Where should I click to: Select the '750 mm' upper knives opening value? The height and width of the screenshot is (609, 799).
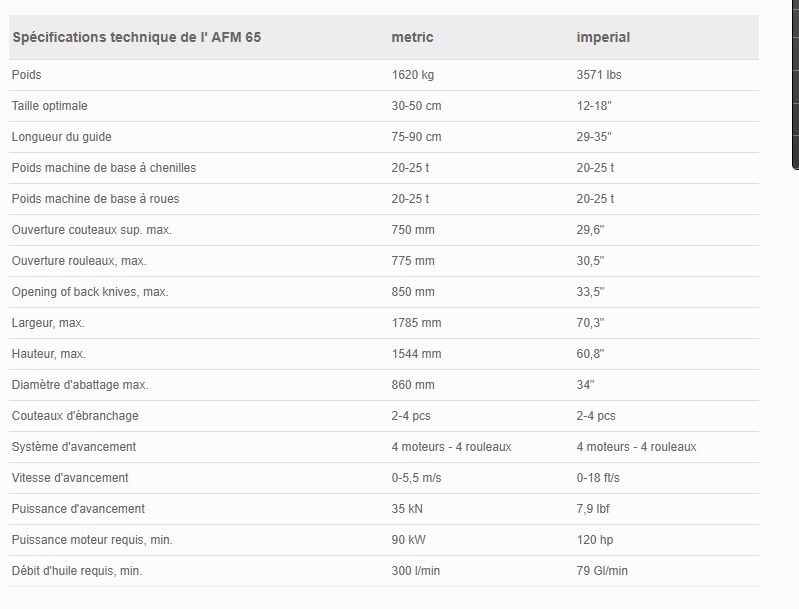(x=413, y=230)
